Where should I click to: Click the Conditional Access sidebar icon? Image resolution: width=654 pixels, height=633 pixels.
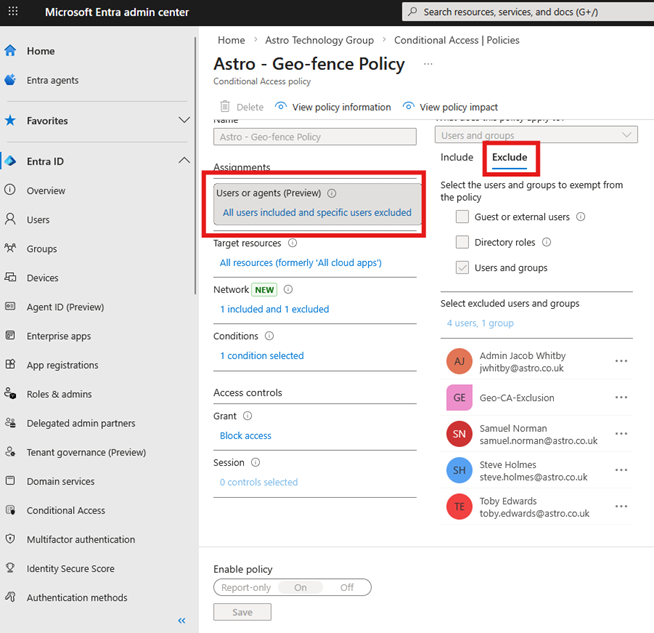[x=10, y=510]
